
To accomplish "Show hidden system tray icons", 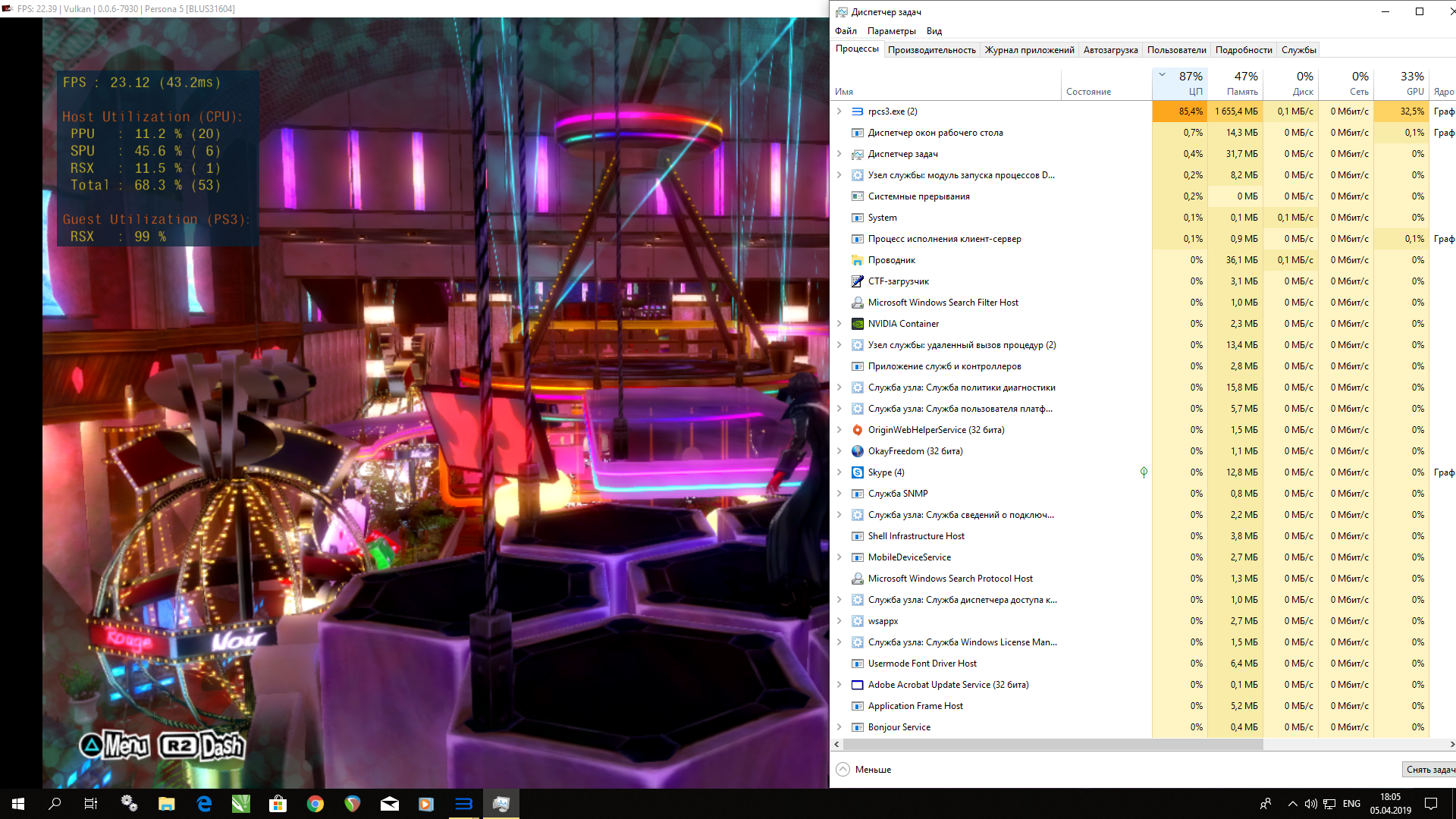I will coord(1292,804).
